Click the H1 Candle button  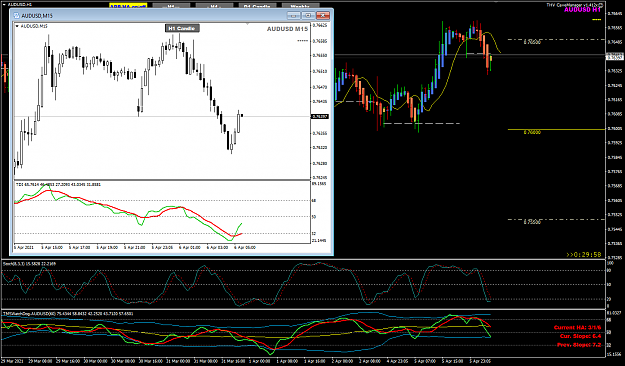click(182, 28)
